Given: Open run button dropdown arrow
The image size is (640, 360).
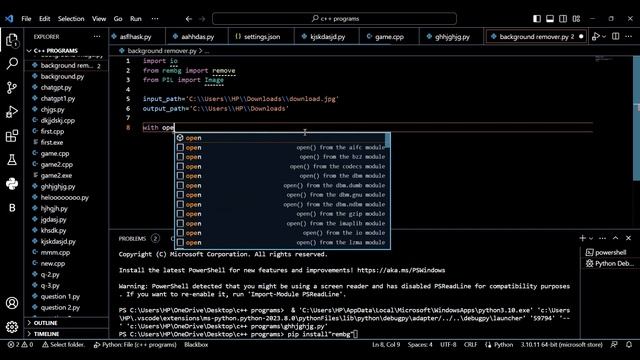Looking at the screenshot, I should coord(604,37).
